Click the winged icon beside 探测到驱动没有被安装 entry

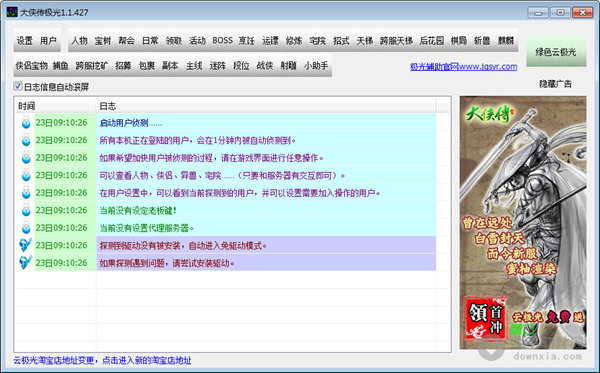(26, 245)
